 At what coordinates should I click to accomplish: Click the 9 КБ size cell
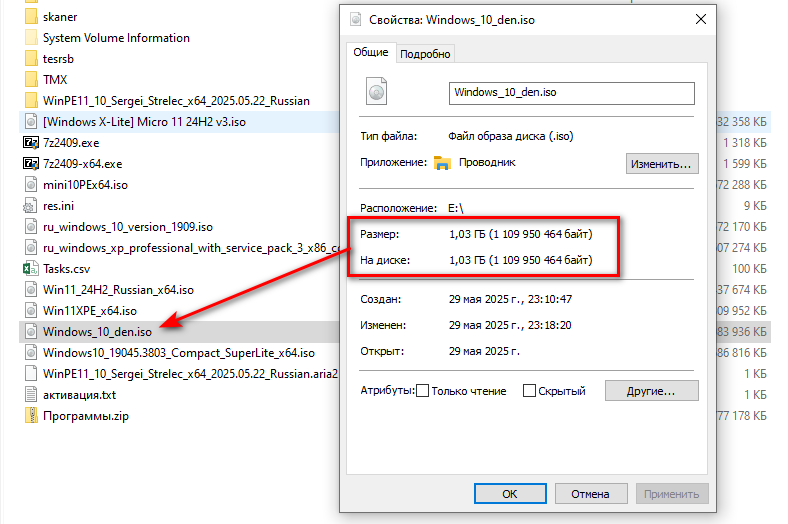[x=755, y=206]
